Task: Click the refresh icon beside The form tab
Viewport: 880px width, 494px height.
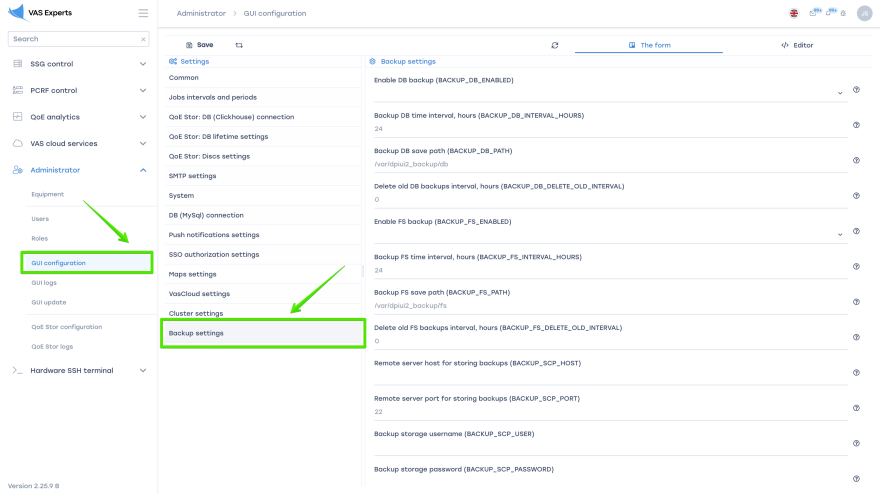Action: [555, 45]
